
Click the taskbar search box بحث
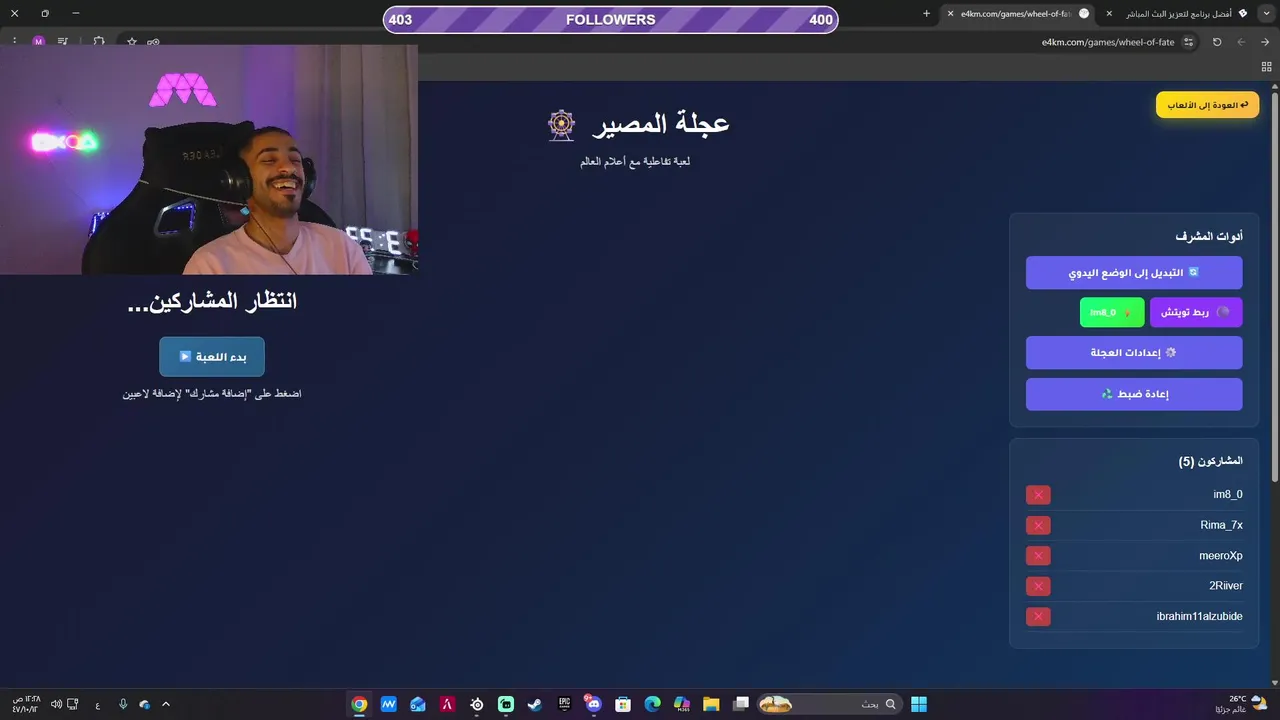point(829,704)
